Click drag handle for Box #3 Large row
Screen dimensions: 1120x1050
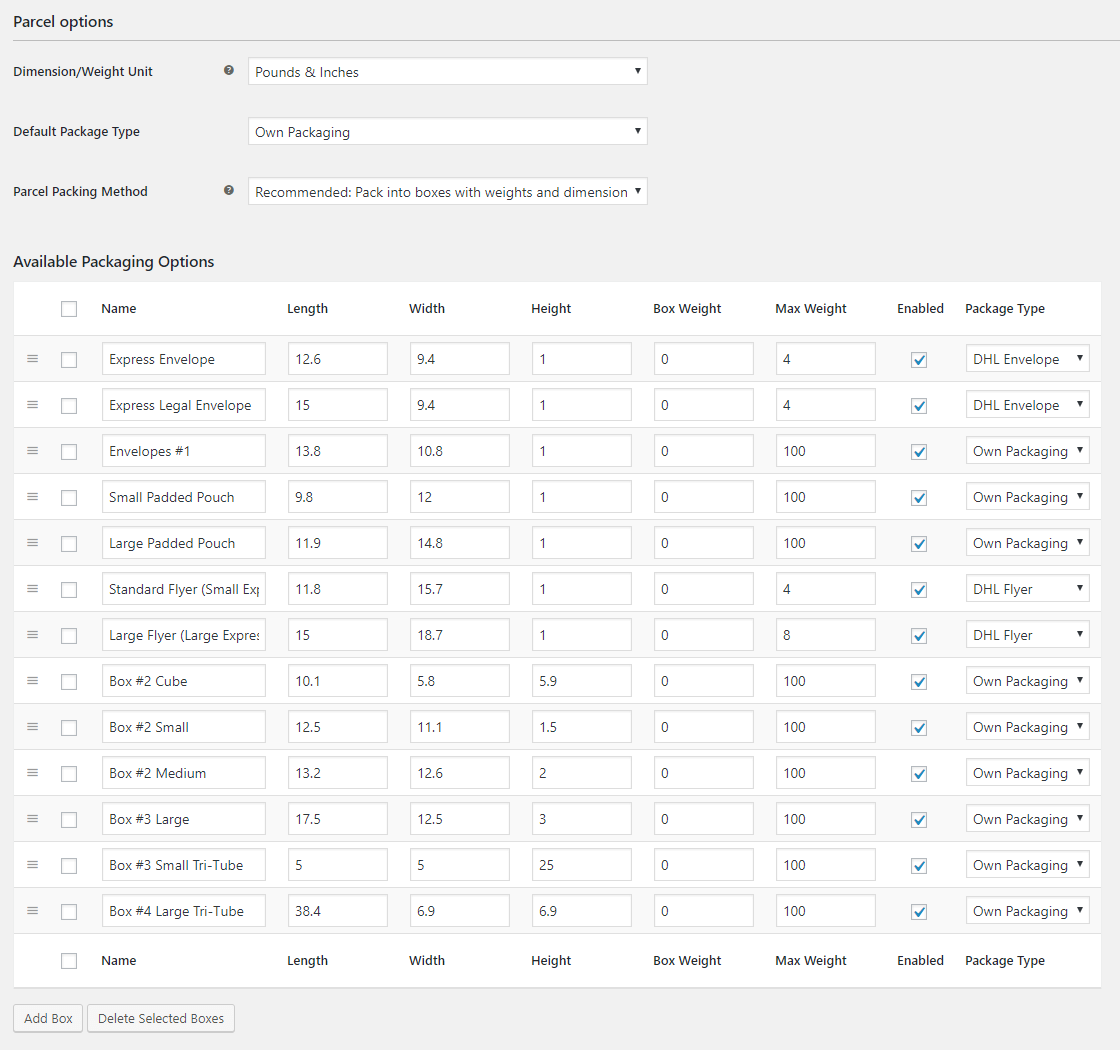tap(32, 819)
